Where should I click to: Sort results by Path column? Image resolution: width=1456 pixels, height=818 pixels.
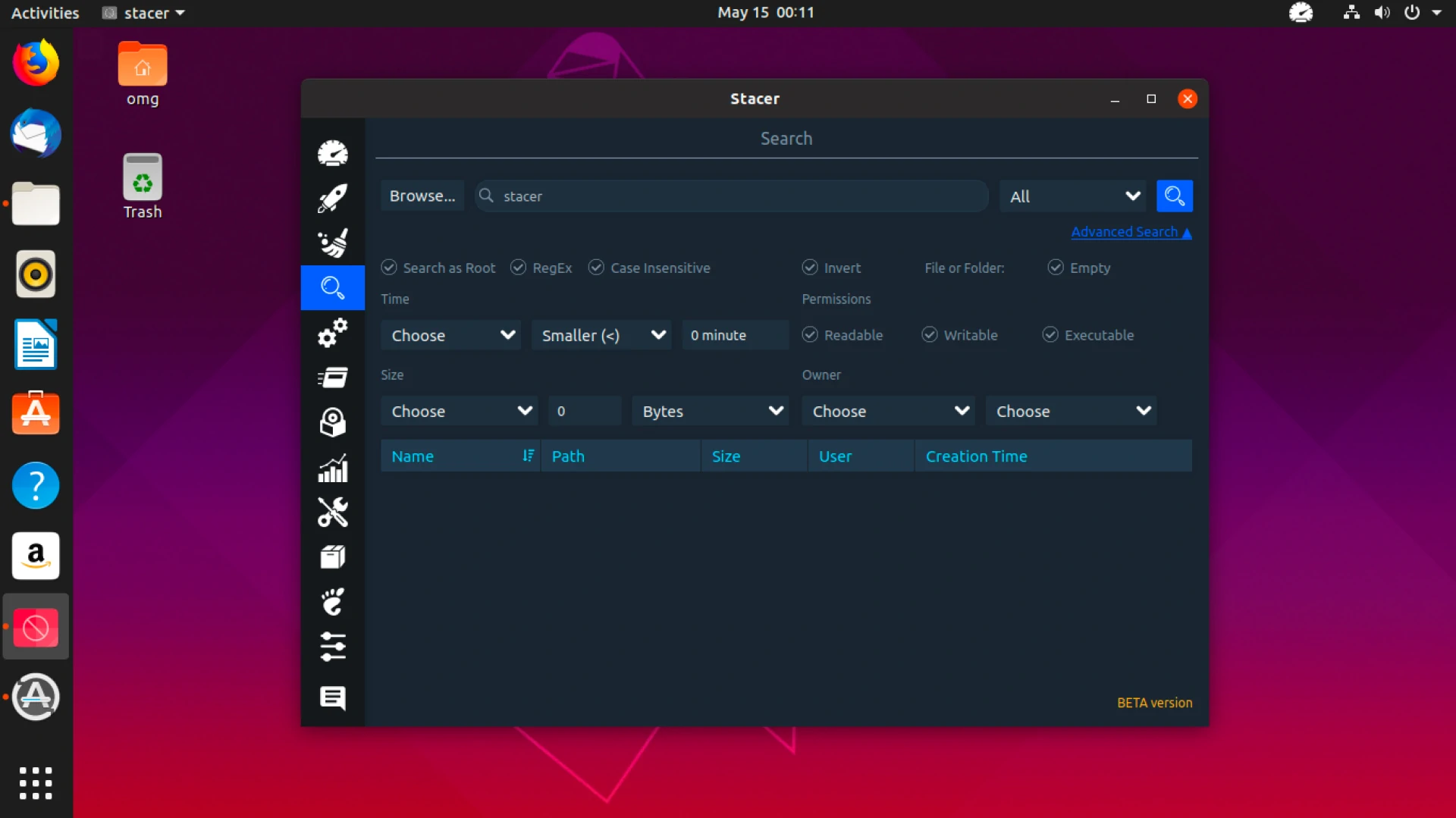pyautogui.click(x=620, y=456)
